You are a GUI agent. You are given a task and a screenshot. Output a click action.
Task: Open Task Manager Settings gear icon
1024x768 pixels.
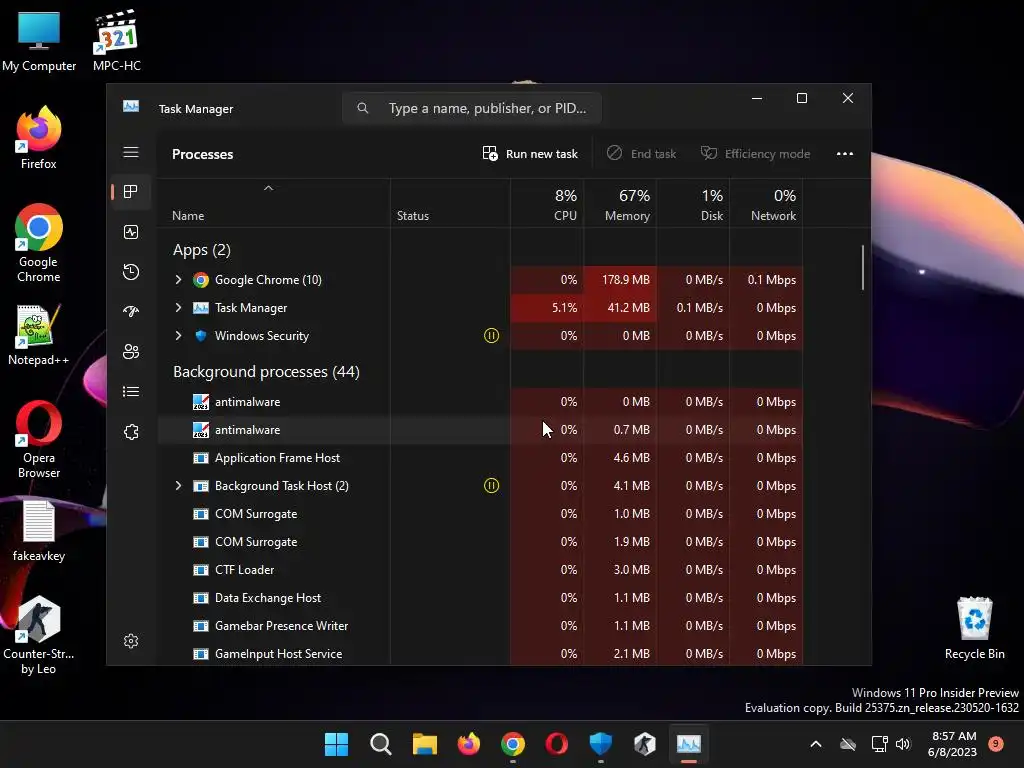[x=131, y=641]
